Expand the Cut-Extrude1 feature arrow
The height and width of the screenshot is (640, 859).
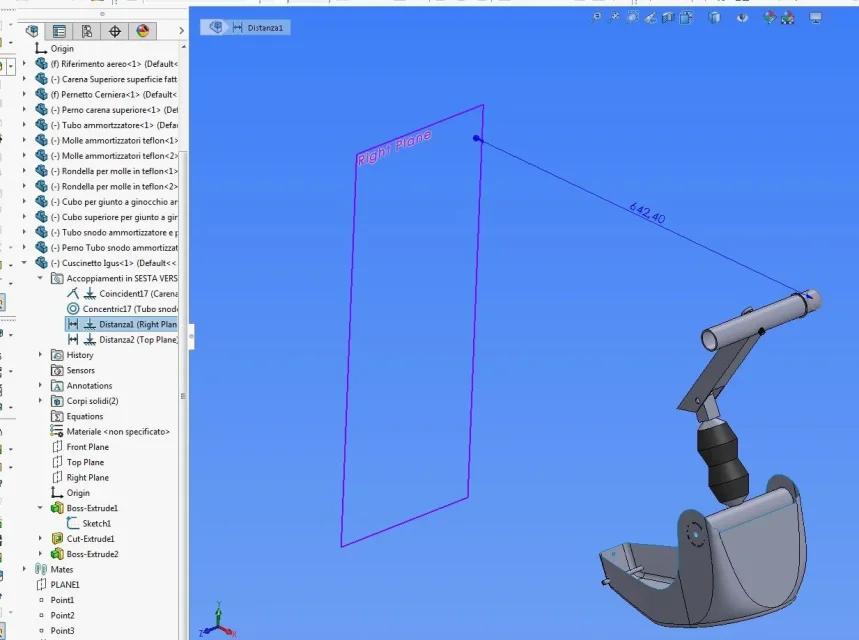coord(41,539)
